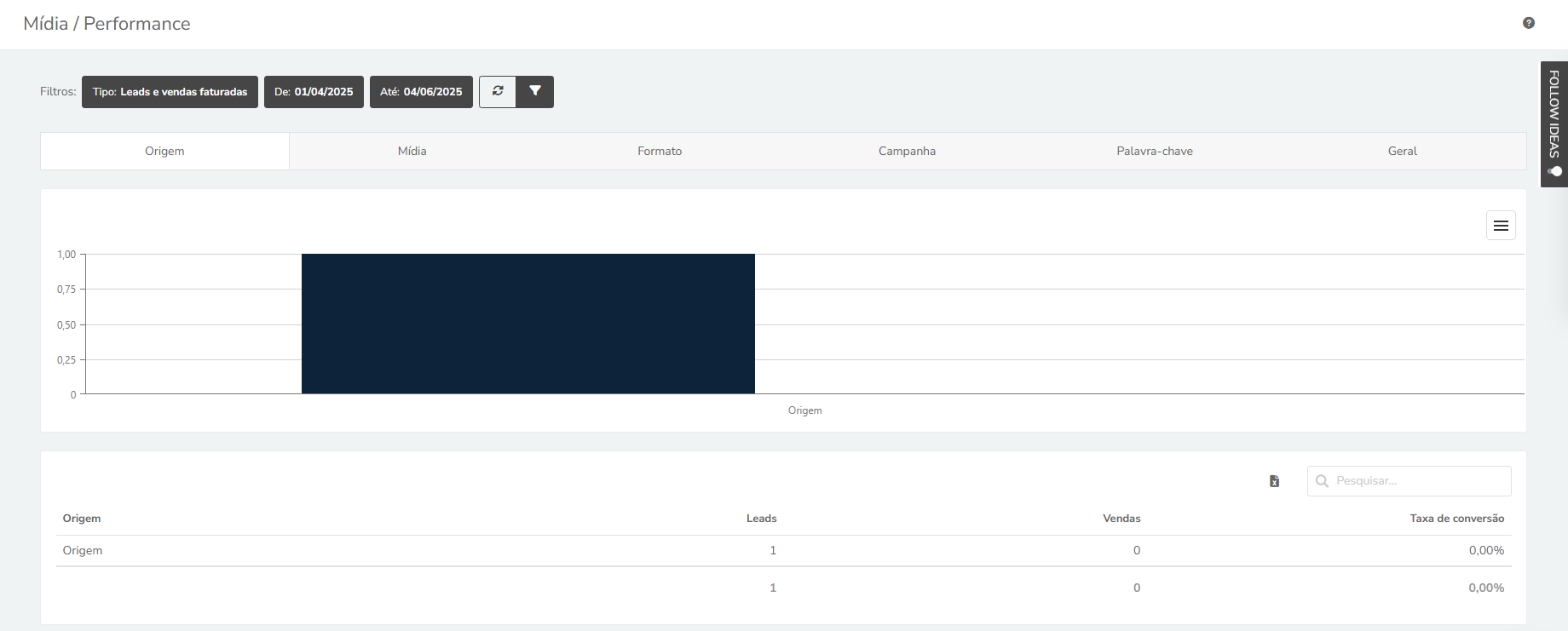Click the Mídia / Performance page title
The width and height of the screenshot is (1568, 631).
click(107, 24)
